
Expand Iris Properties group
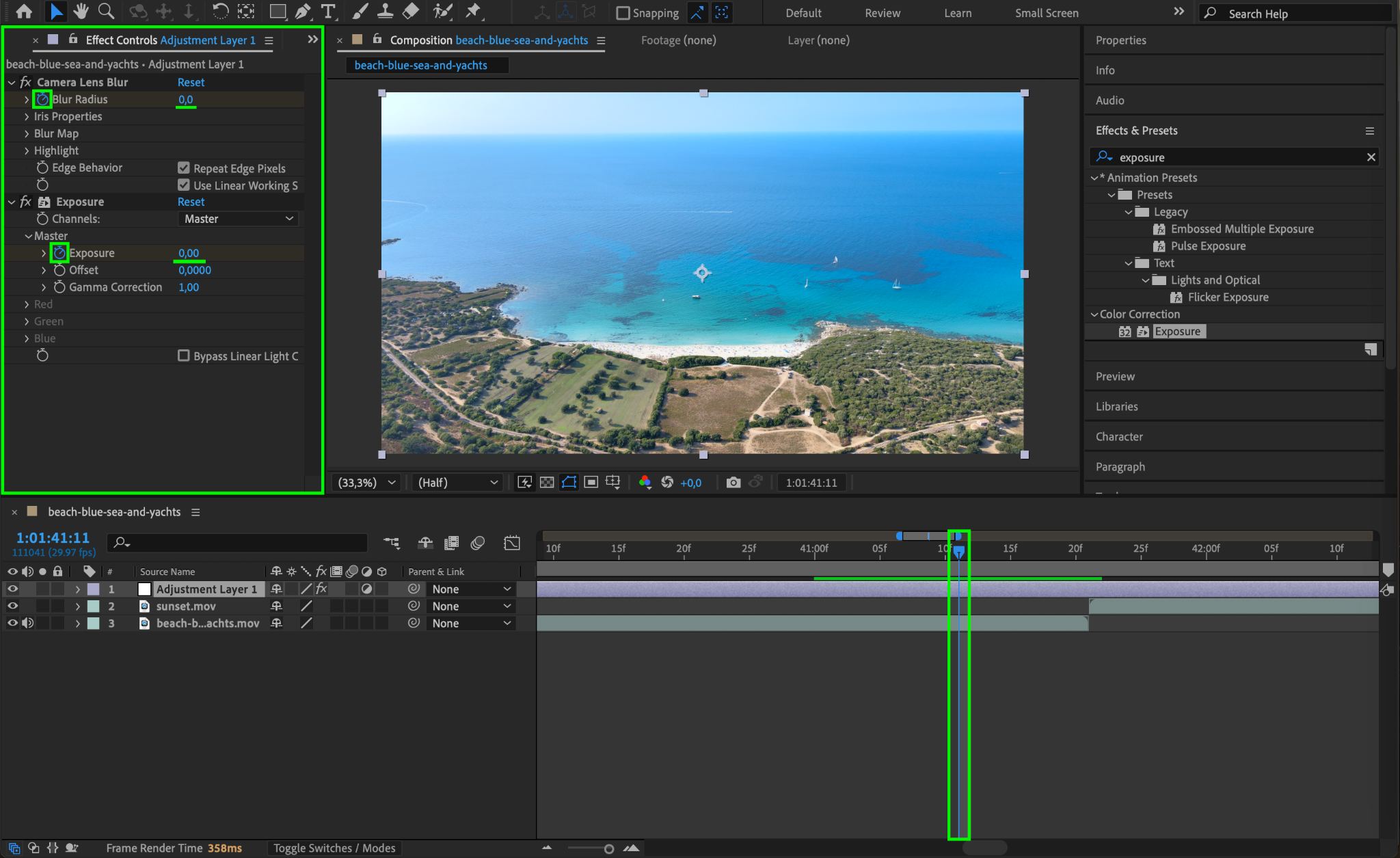27,116
